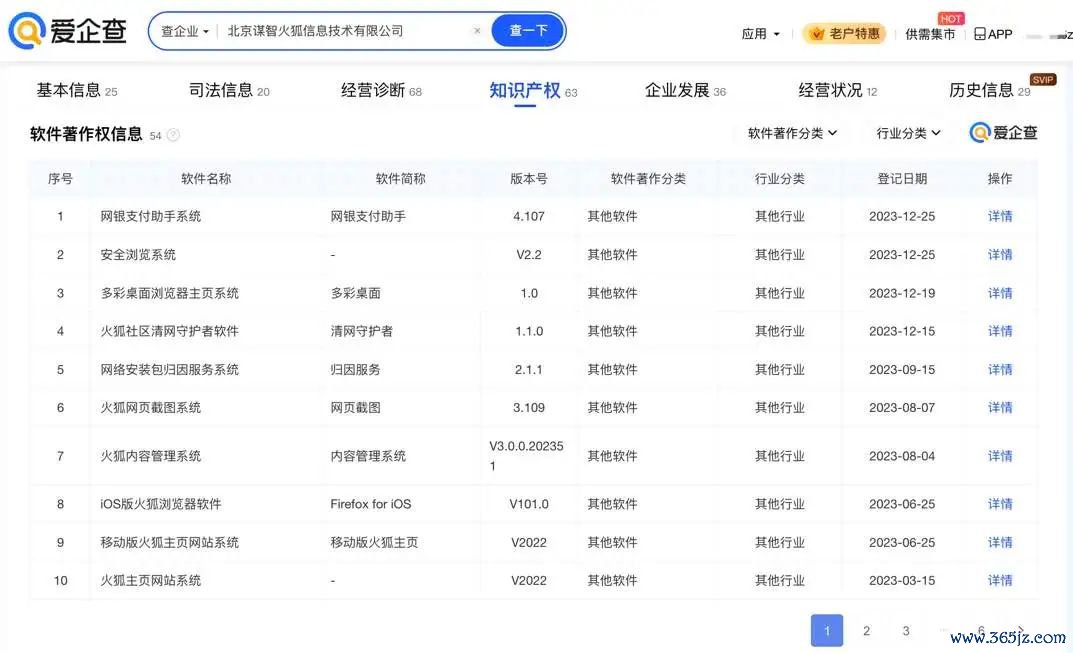Select the 网银支付助手系统 software name
Image resolution: width=1073 pixels, height=653 pixels.
(151, 216)
